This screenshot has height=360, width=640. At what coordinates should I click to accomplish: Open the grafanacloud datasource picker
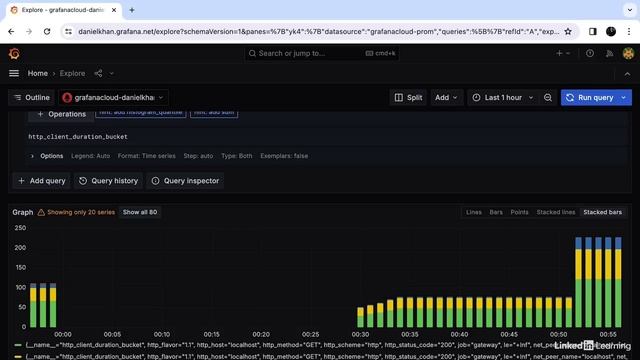click(x=113, y=98)
